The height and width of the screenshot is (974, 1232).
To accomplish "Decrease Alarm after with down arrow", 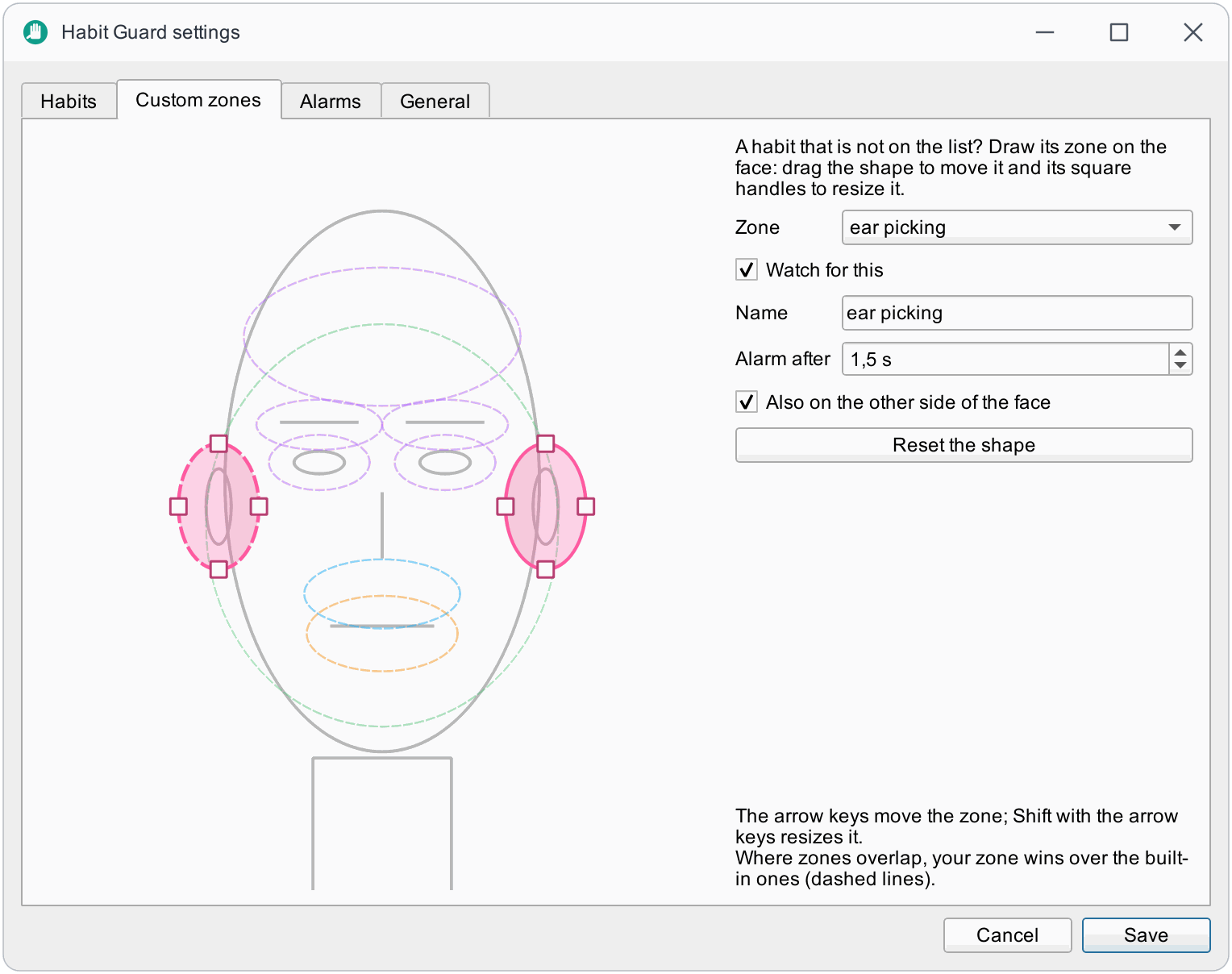I will [1180, 366].
